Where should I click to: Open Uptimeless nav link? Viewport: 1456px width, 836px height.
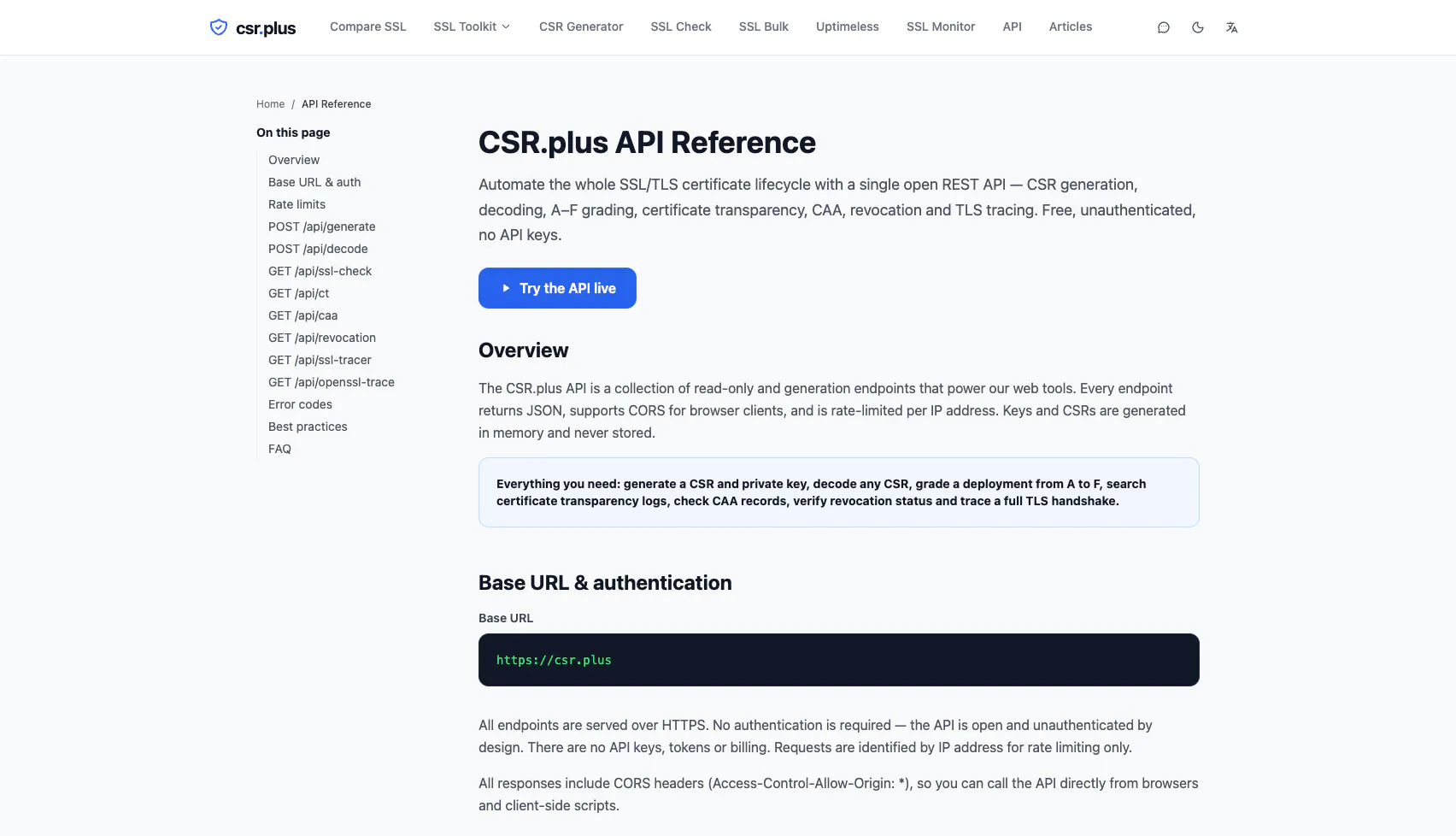point(848,26)
